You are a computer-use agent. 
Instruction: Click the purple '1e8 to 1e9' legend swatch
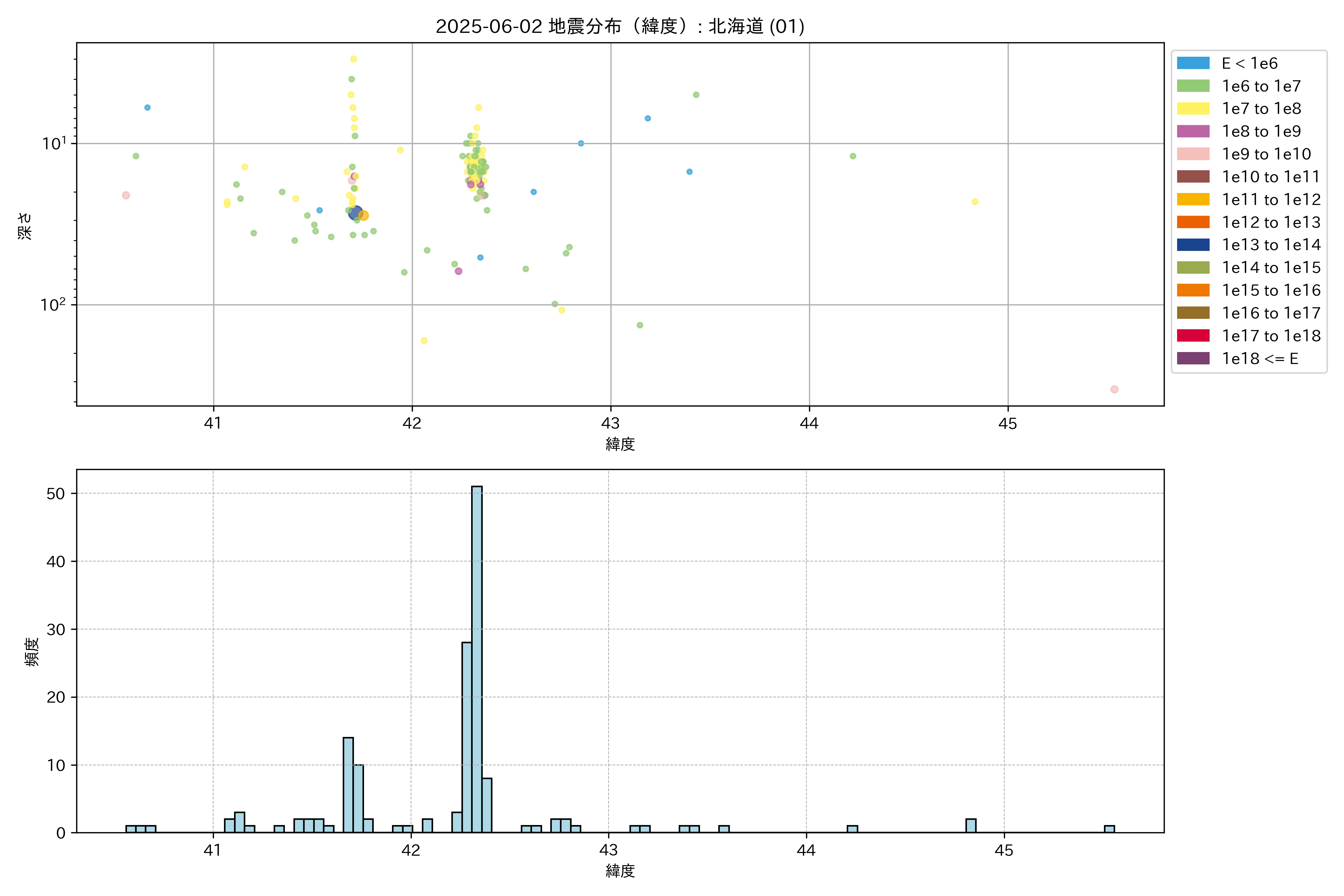[1192, 131]
